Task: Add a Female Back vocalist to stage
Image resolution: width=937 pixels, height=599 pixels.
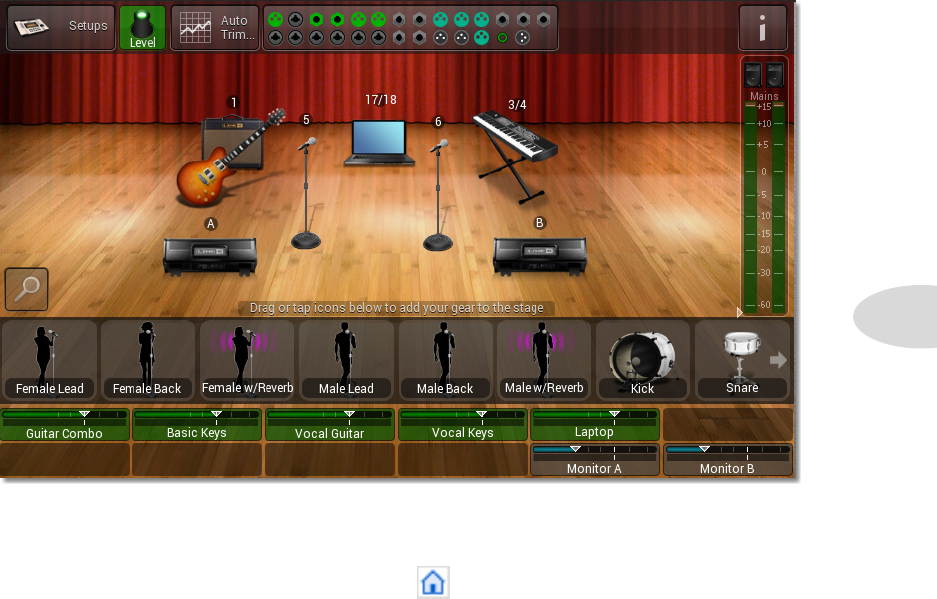Action: pos(148,360)
